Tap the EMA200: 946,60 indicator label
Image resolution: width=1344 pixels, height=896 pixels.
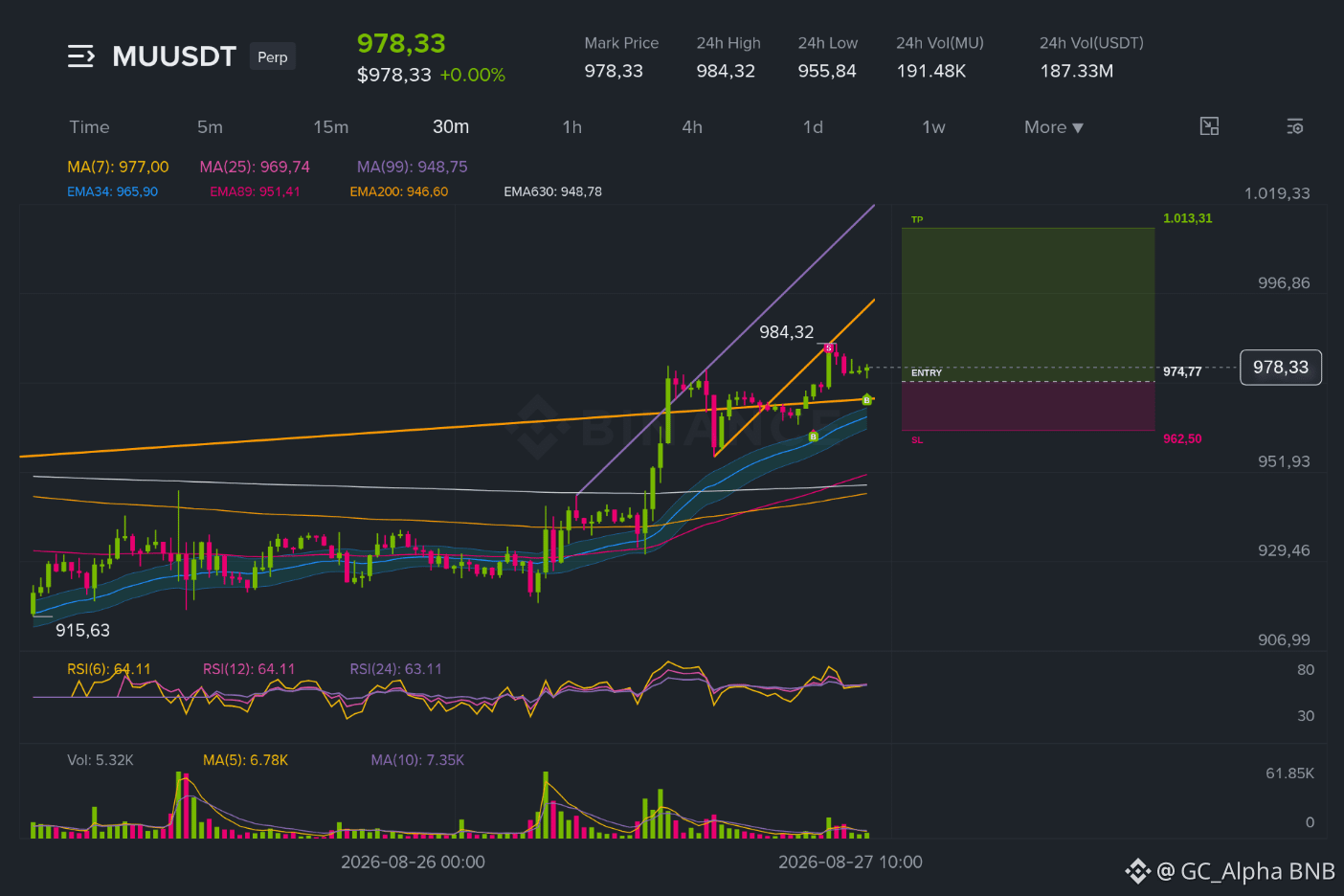399,191
